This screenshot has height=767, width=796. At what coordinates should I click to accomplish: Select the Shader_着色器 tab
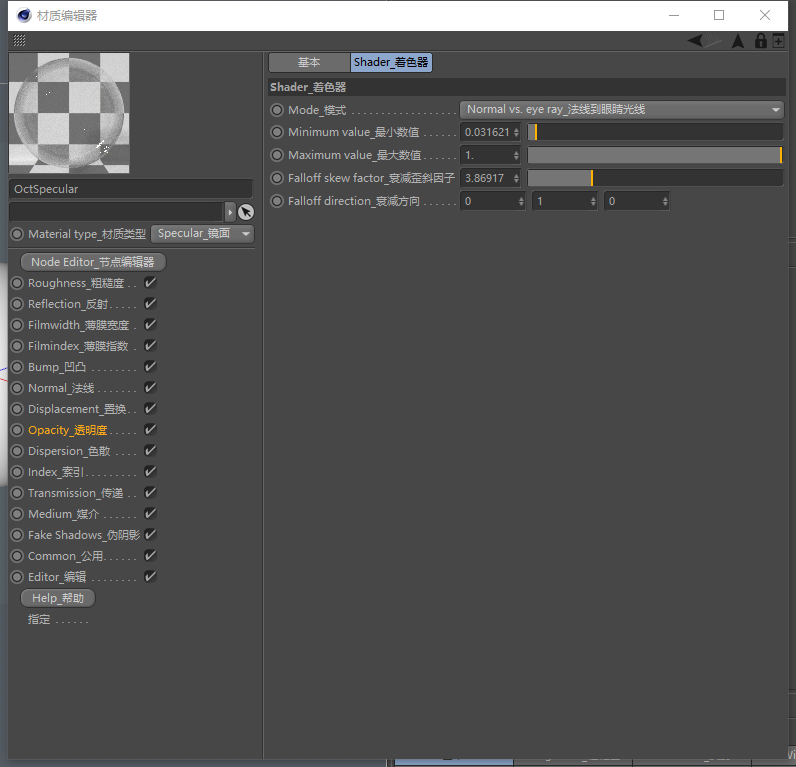point(391,63)
